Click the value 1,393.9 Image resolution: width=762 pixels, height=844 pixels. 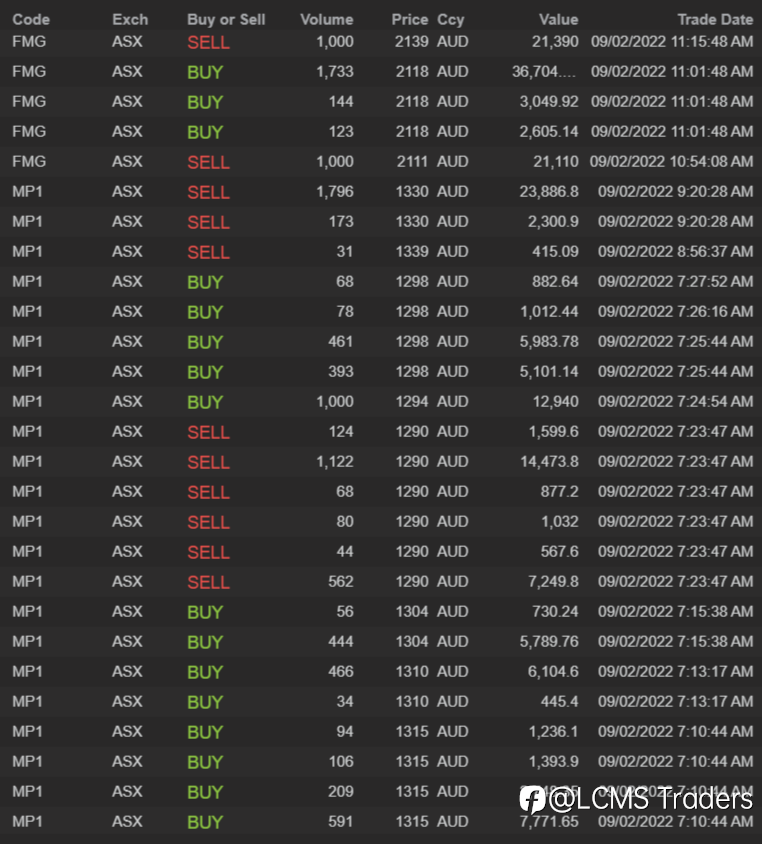[x=553, y=762]
